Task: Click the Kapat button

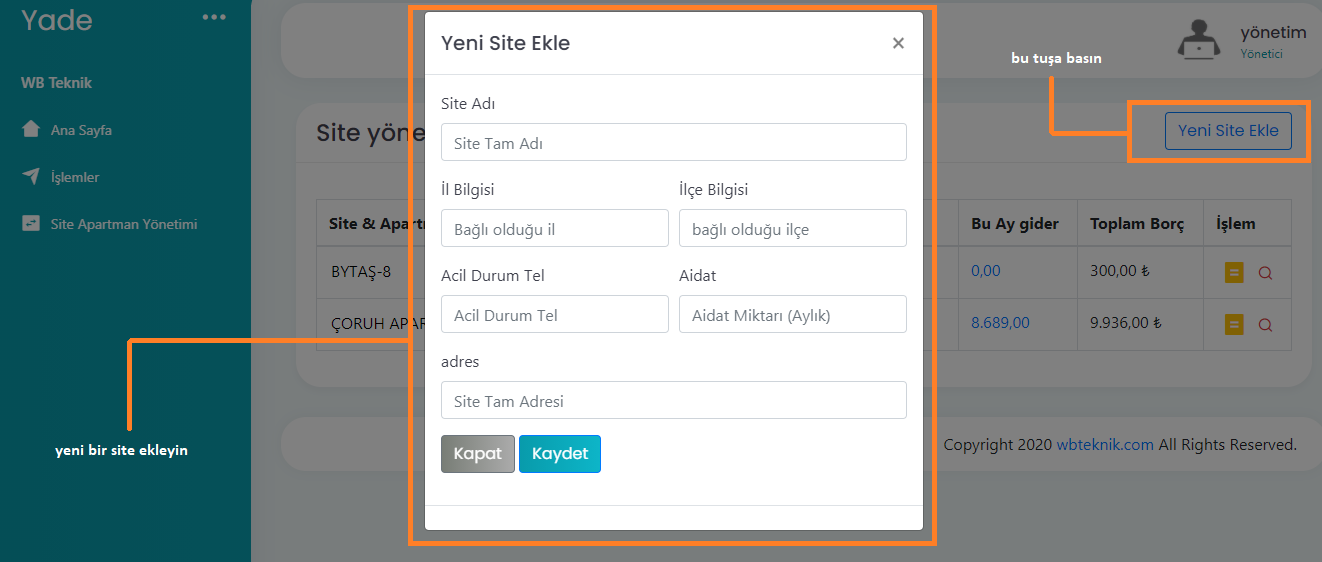Action: pos(478,454)
